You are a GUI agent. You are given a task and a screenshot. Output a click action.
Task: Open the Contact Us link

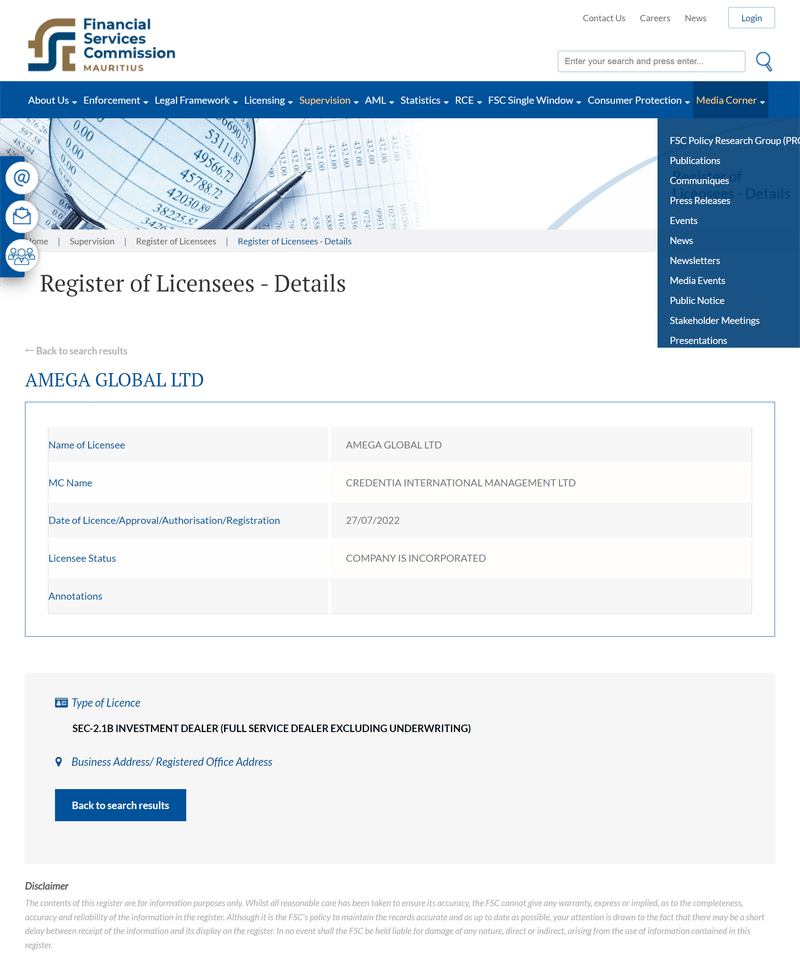(x=604, y=18)
